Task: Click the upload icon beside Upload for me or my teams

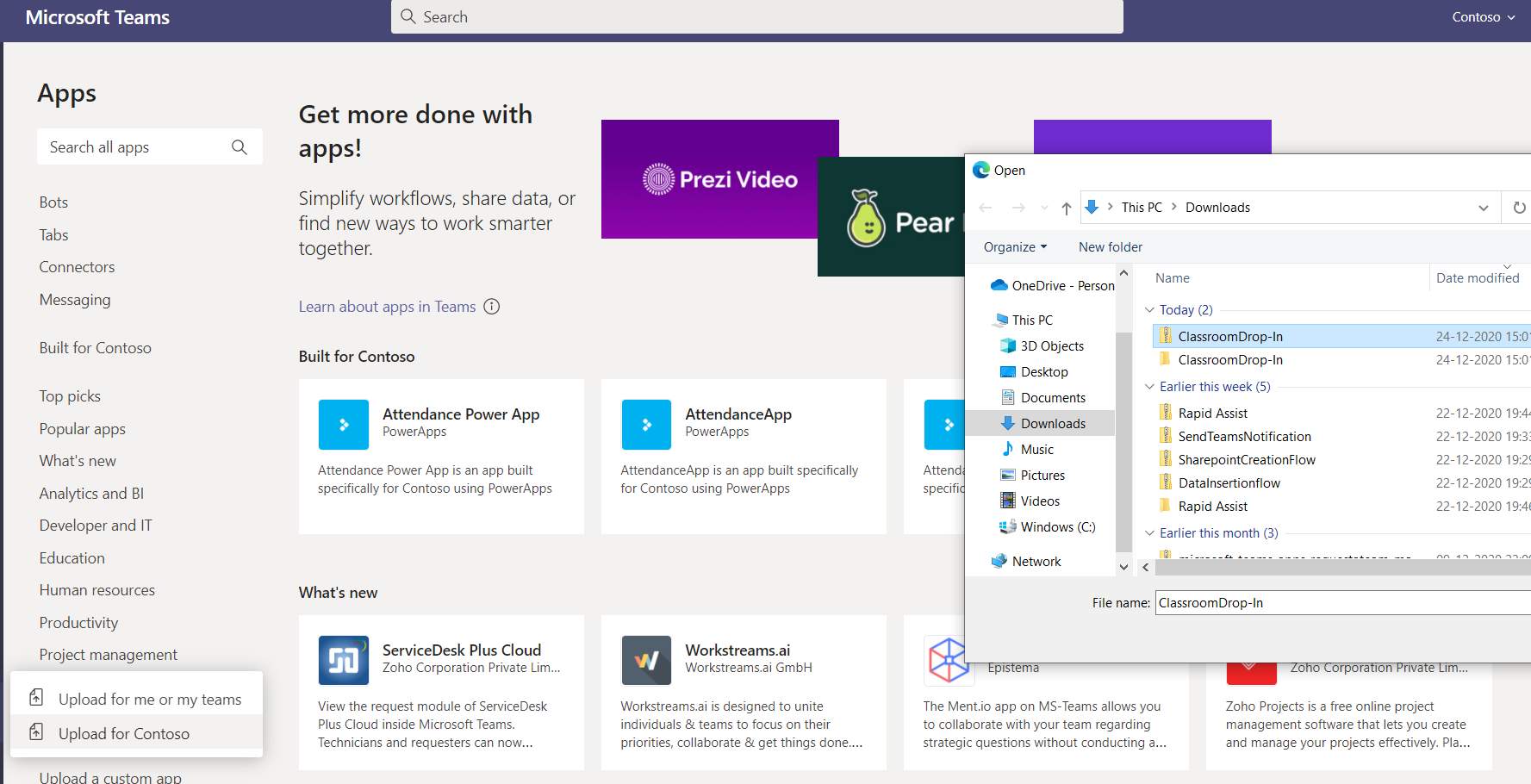Action: click(36, 698)
